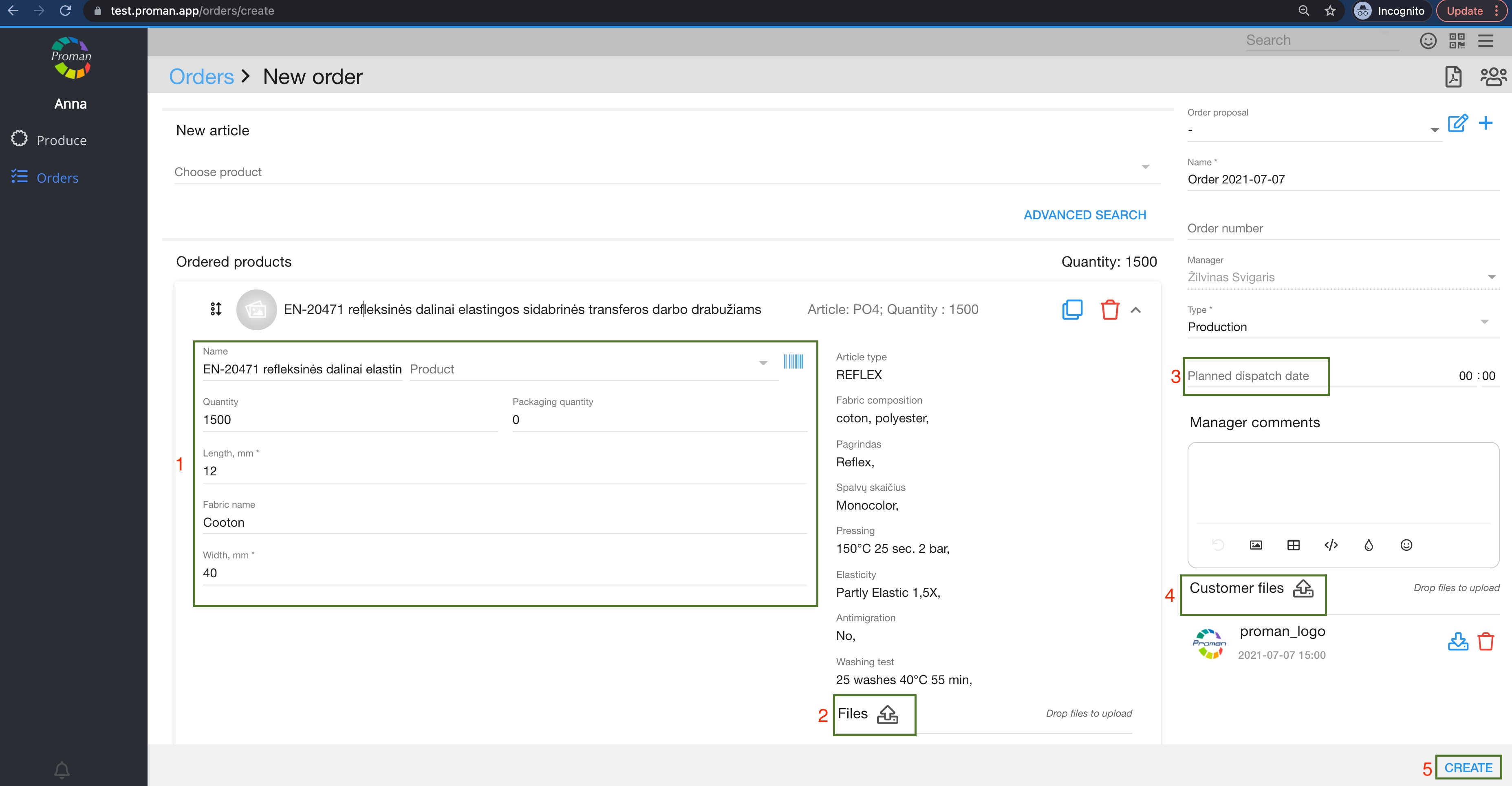
Task: Click the barcode scanner icon next to Product
Action: coord(793,362)
